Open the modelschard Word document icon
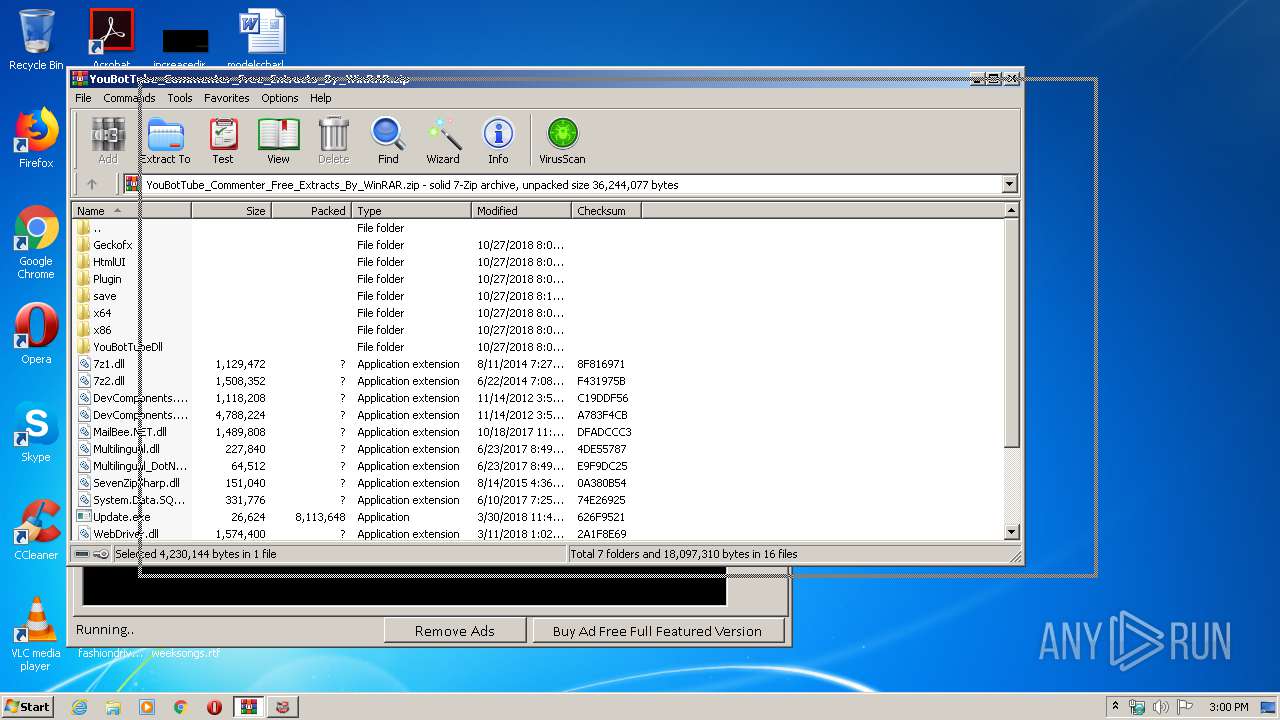Viewport: 1280px width, 720px height. coord(262,40)
